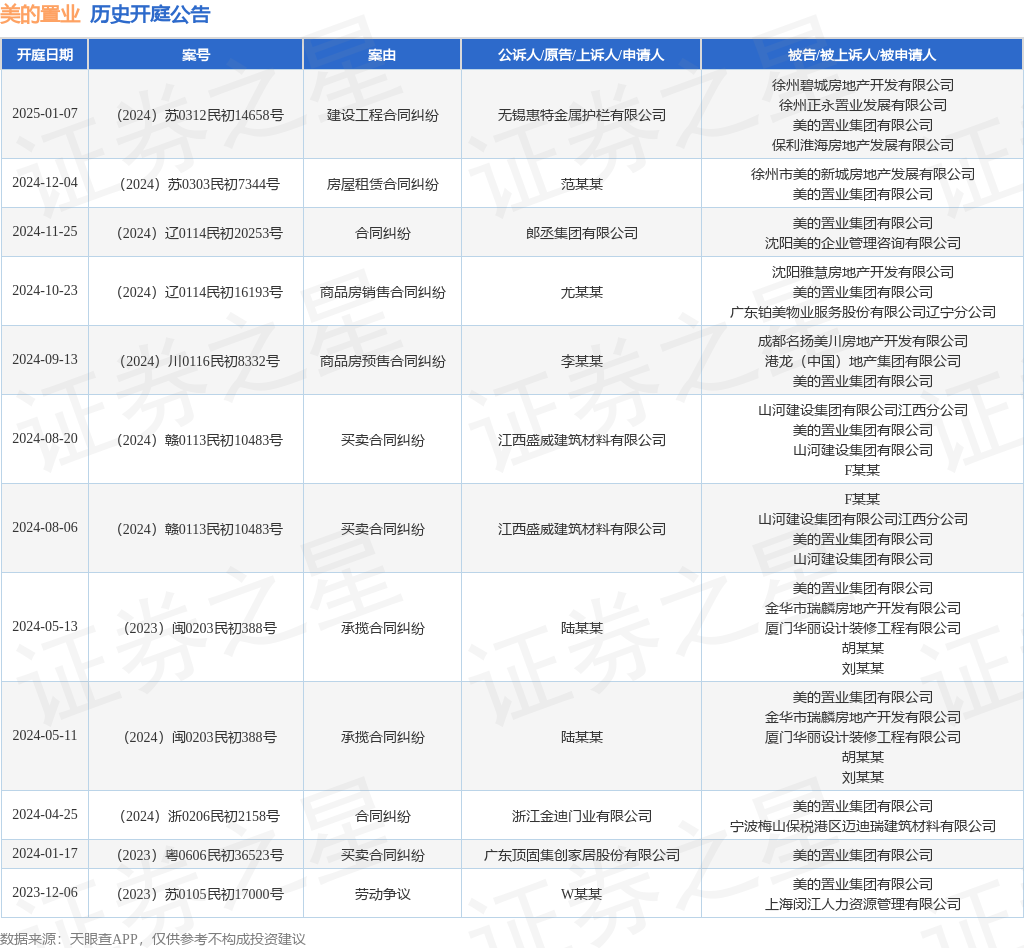1024x948 pixels.
Task: Click the date cell '2024-10-23'
Action: tap(44, 291)
